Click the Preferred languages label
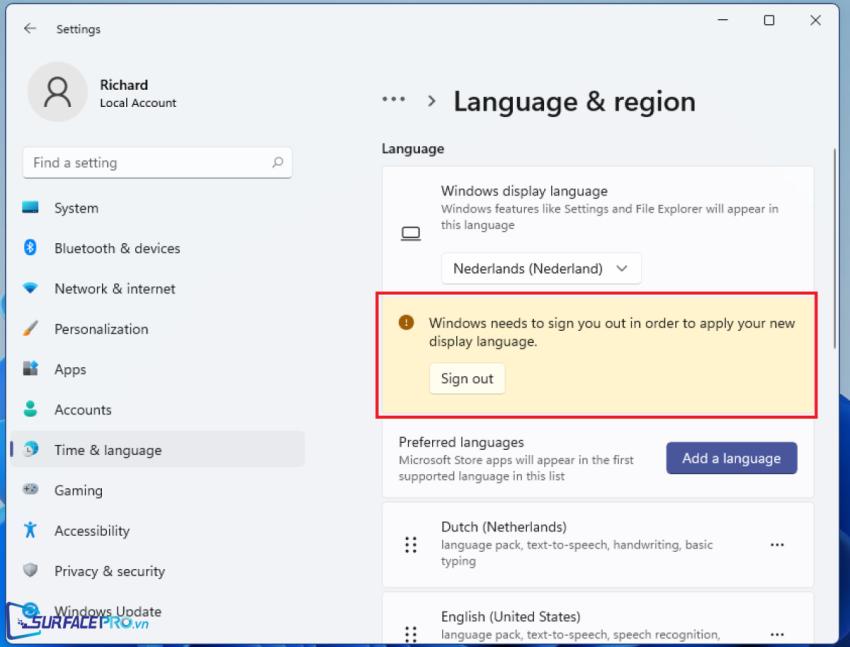 coord(461,442)
